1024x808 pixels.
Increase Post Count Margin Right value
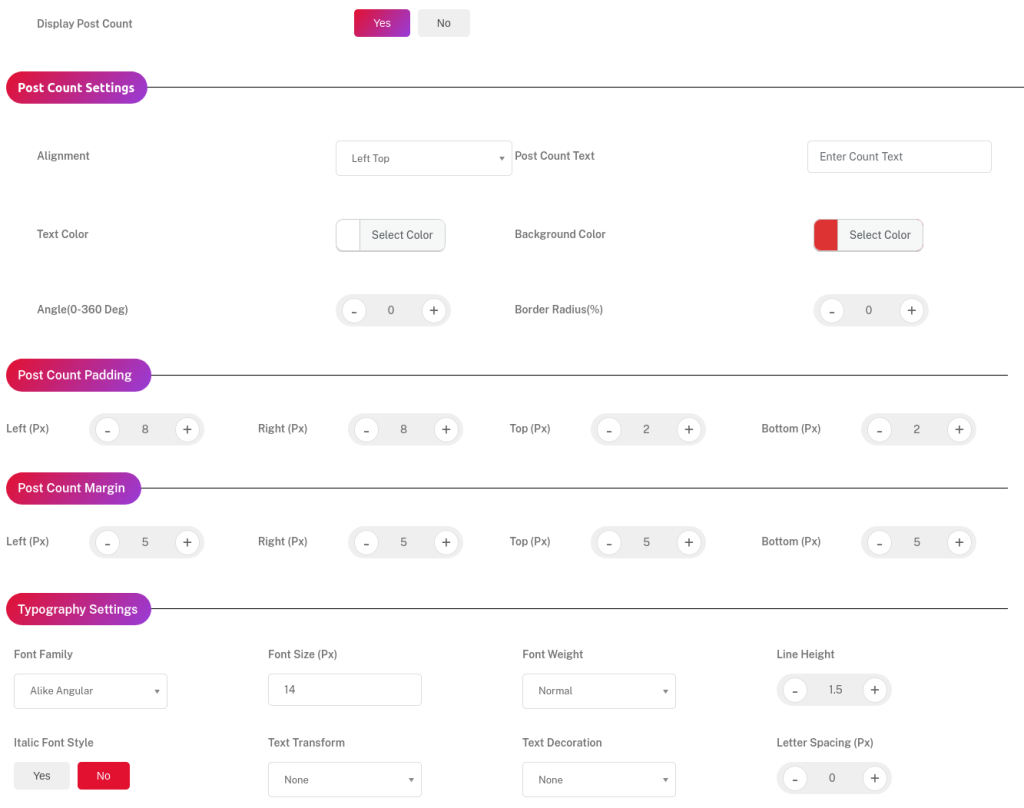445,543
